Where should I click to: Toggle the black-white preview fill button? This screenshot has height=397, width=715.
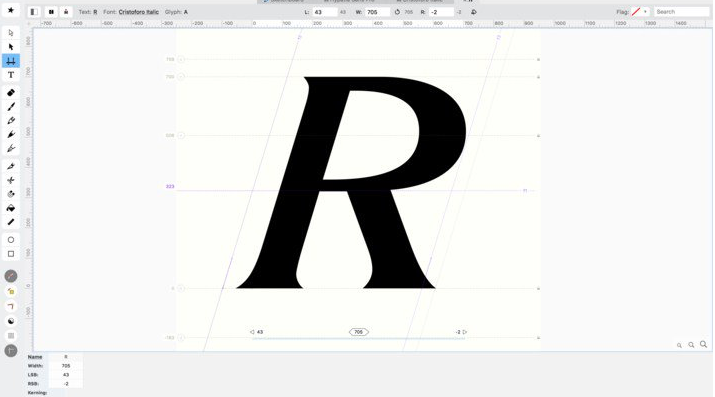pos(11,321)
